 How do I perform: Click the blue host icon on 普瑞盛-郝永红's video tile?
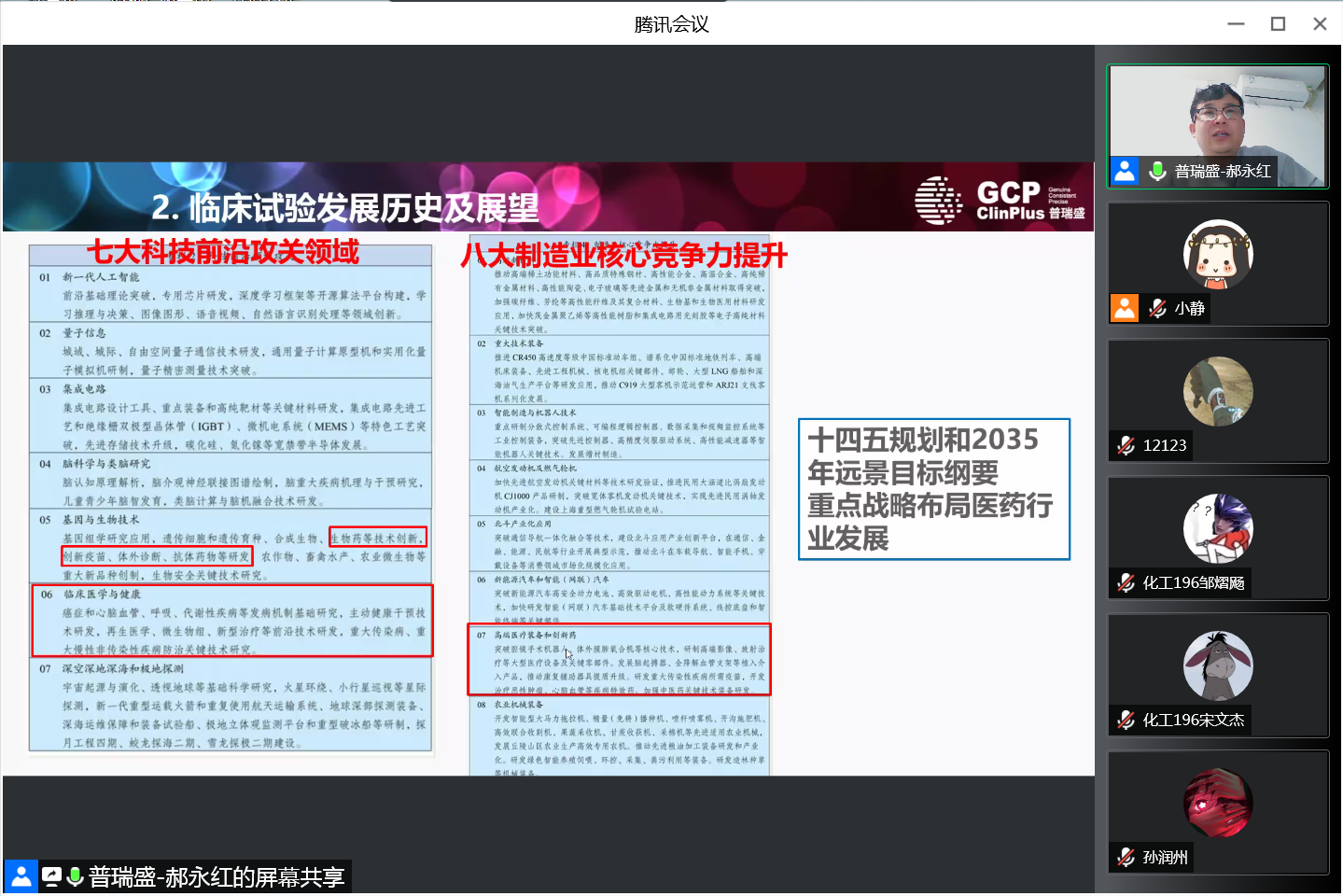(1125, 171)
